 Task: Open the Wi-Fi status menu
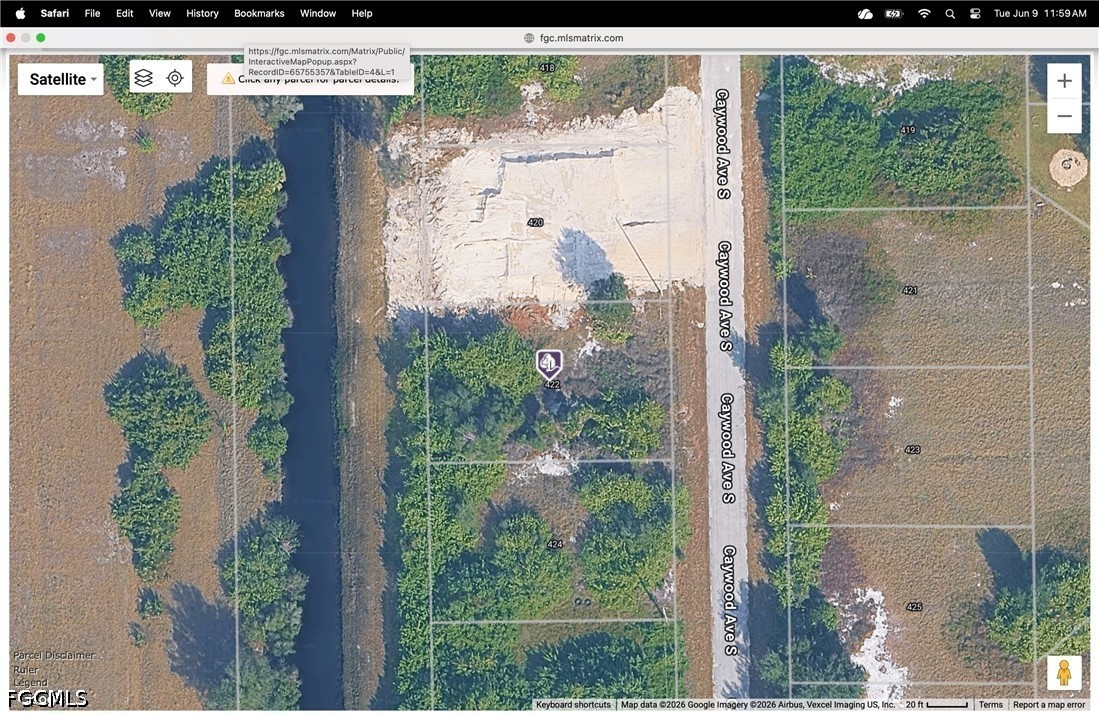[x=924, y=13]
